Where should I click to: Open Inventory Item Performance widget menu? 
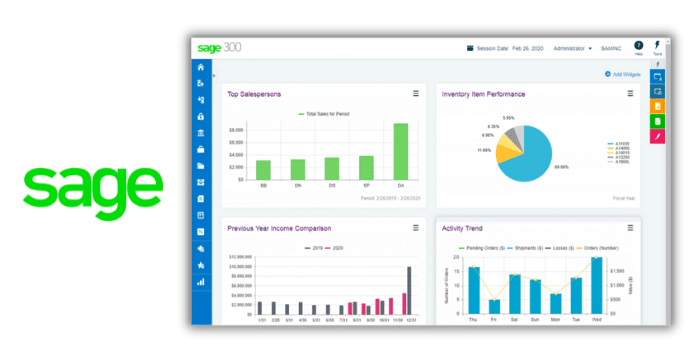[x=630, y=93]
